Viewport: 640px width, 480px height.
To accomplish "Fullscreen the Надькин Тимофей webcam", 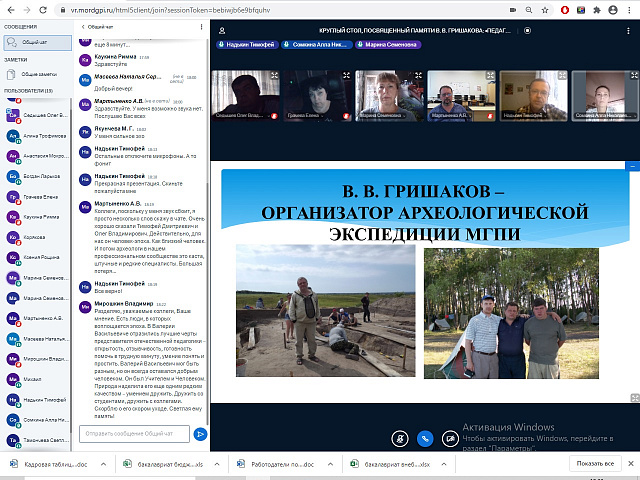I will [562, 76].
